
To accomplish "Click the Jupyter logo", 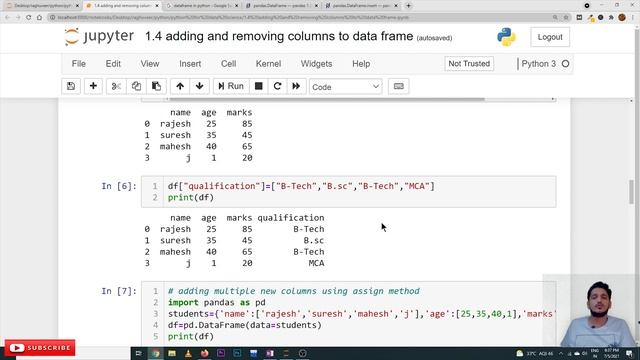I will click(x=99, y=37).
